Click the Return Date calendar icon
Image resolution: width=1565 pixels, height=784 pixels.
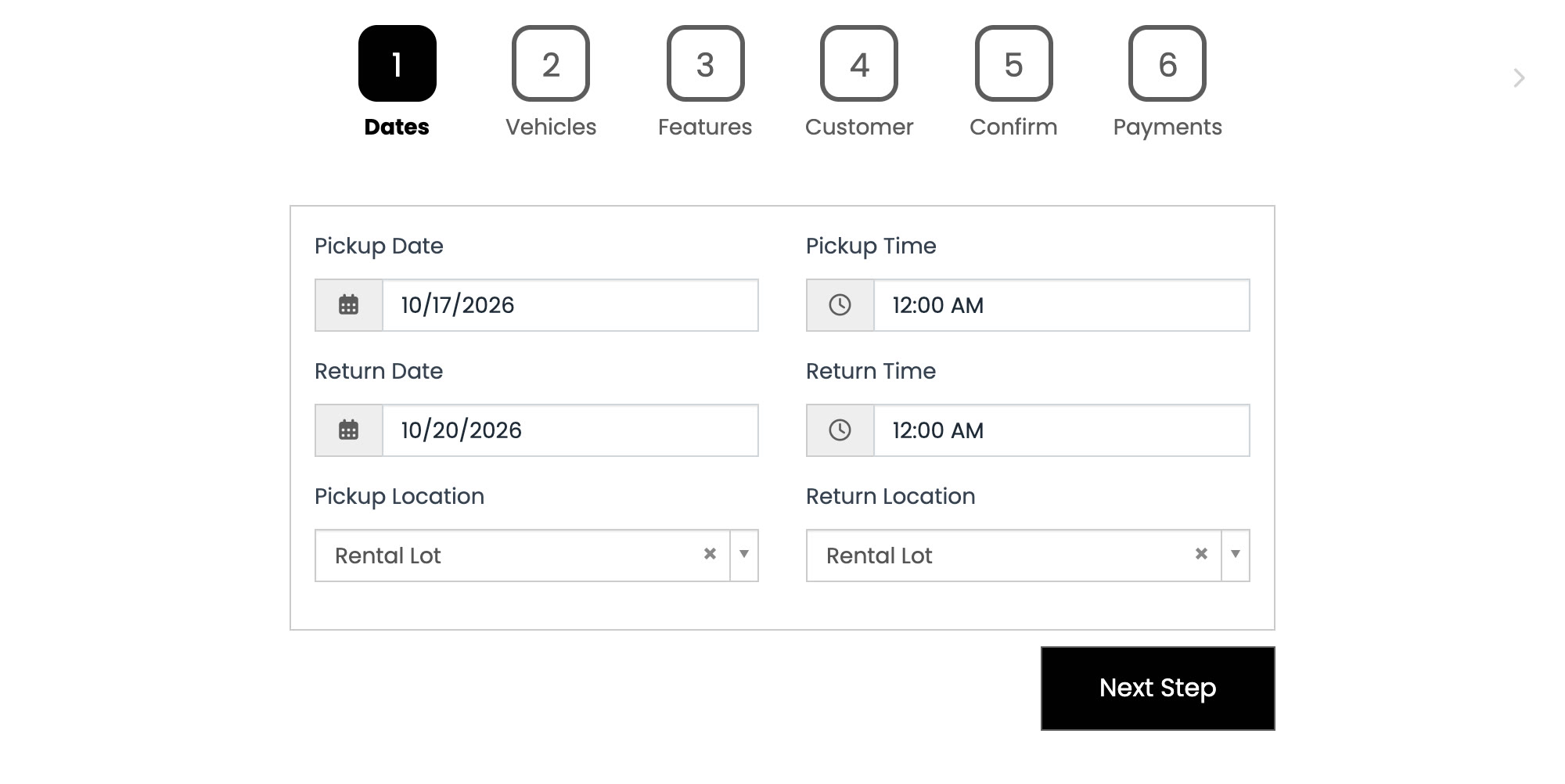(348, 430)
